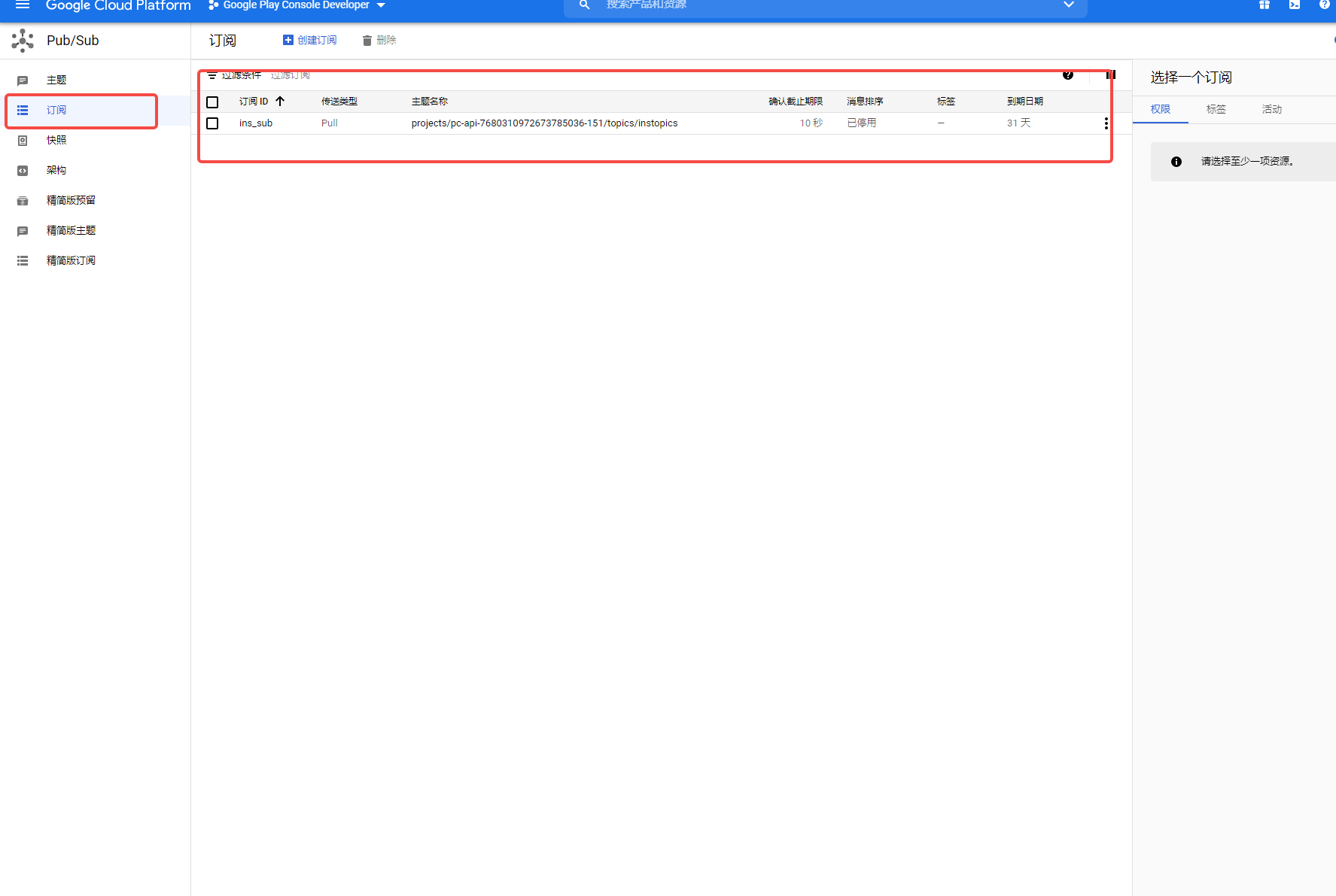Click the search magnifier icon
1336x896 pixels.
[x=584, y=5]
